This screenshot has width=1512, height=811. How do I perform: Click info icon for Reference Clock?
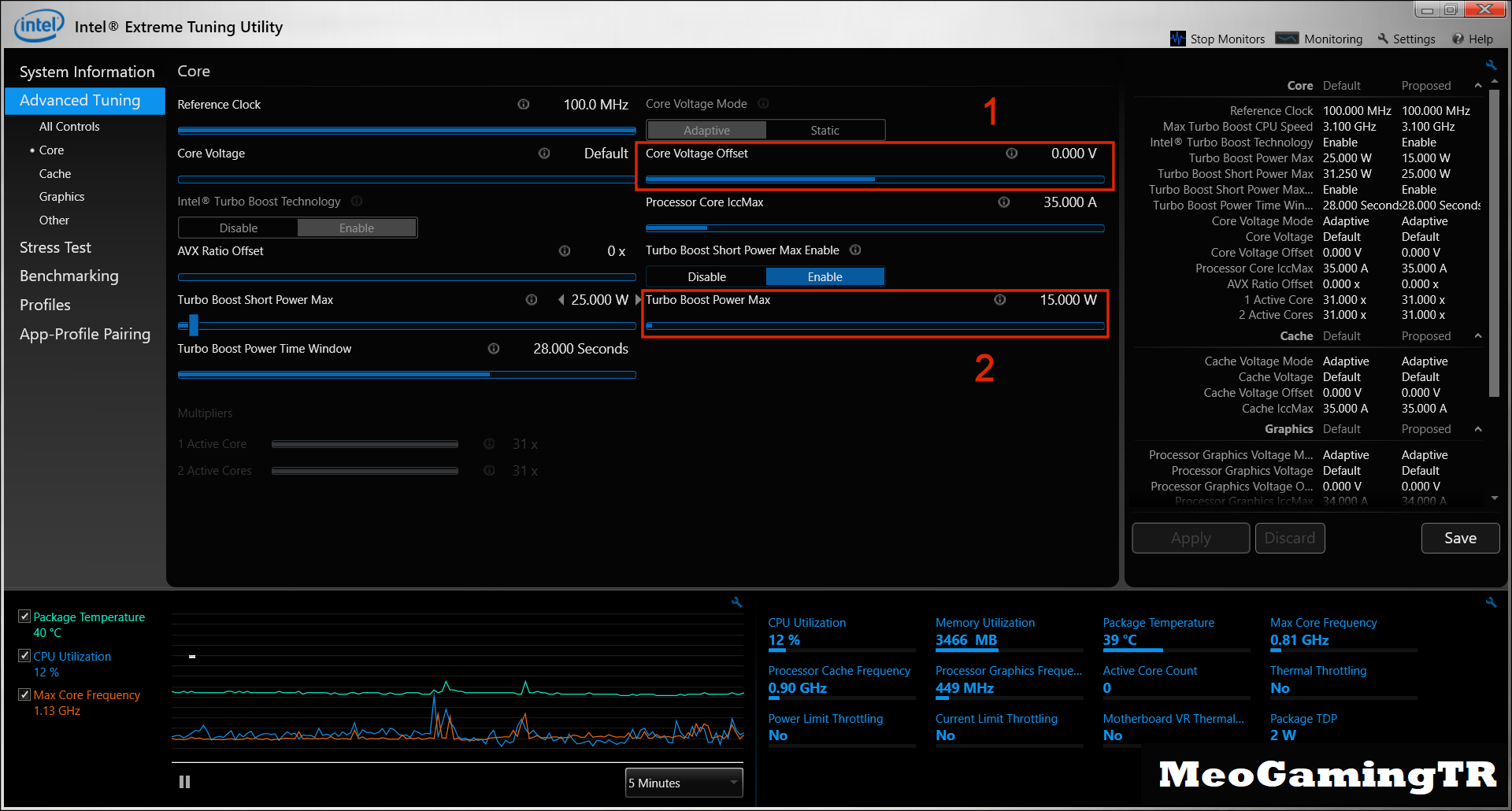[523, 104]
